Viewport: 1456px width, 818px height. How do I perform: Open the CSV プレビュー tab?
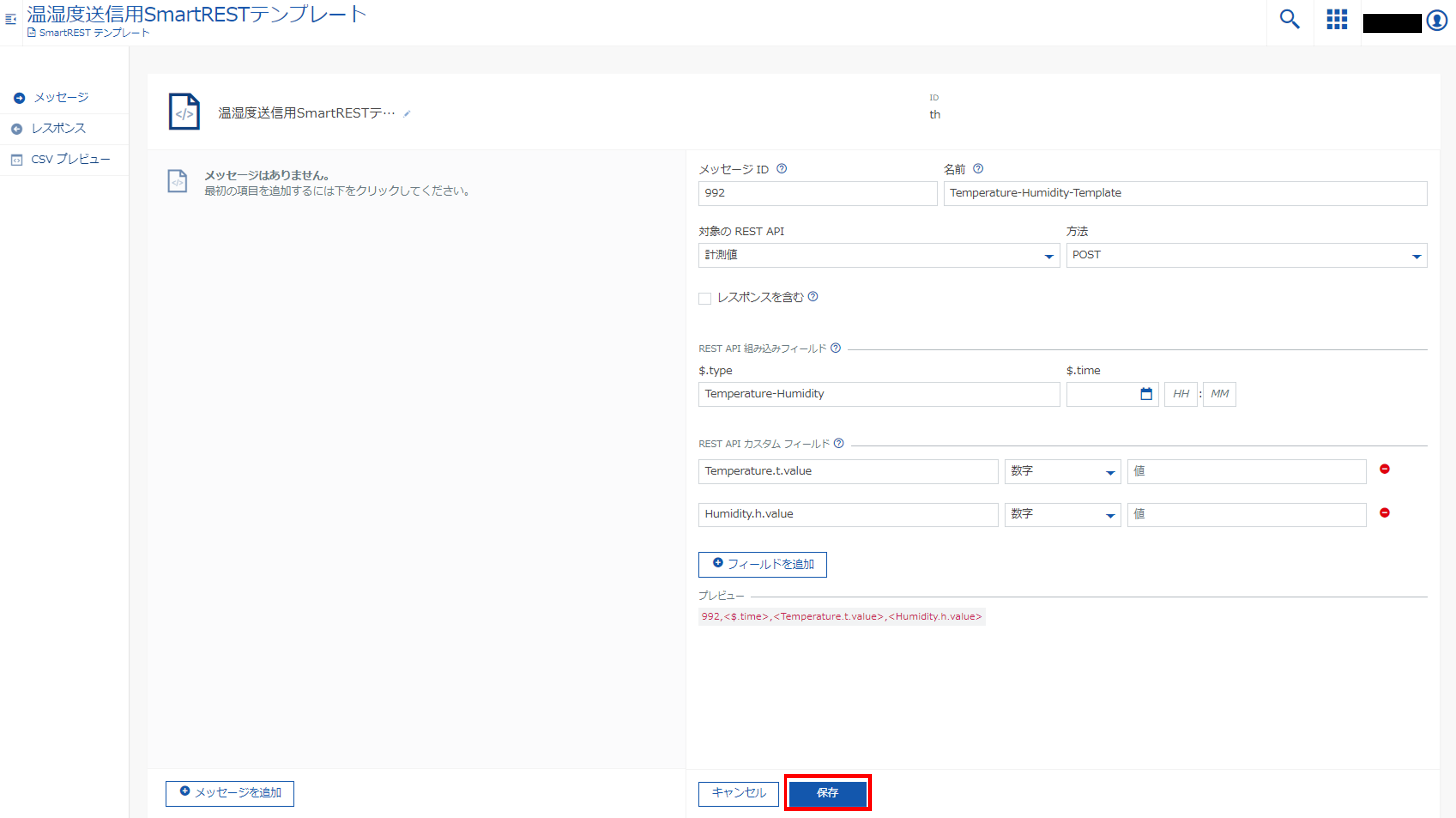click(x=70, y=160)
